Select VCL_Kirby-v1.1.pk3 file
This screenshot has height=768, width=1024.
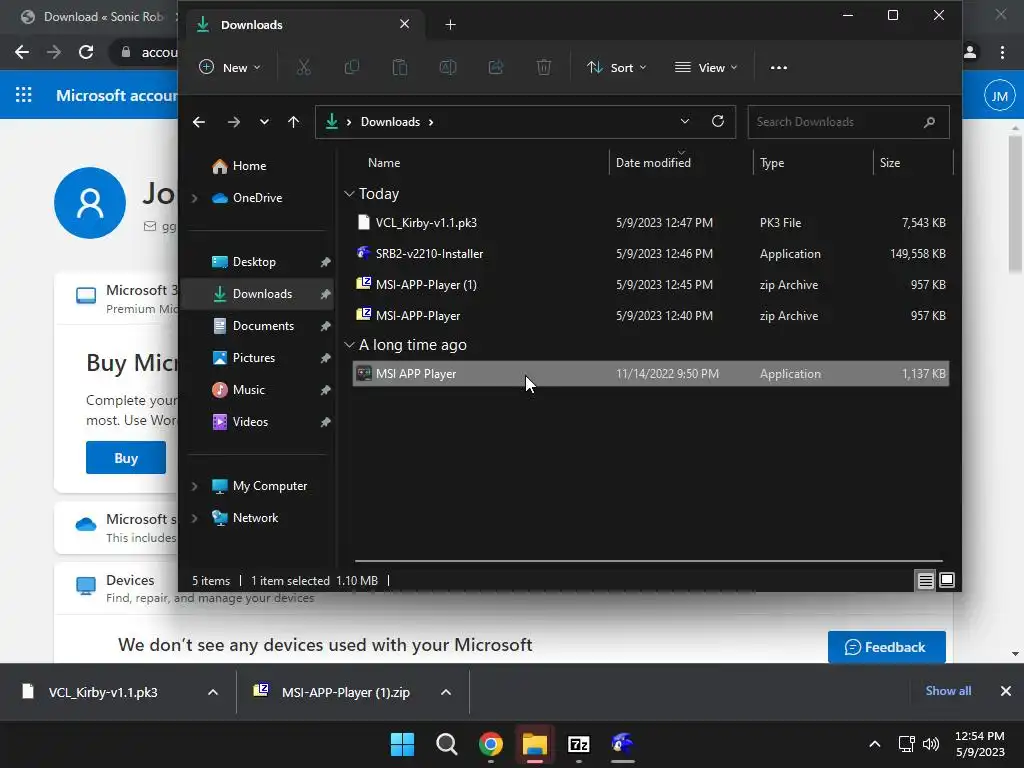point(650,223)
